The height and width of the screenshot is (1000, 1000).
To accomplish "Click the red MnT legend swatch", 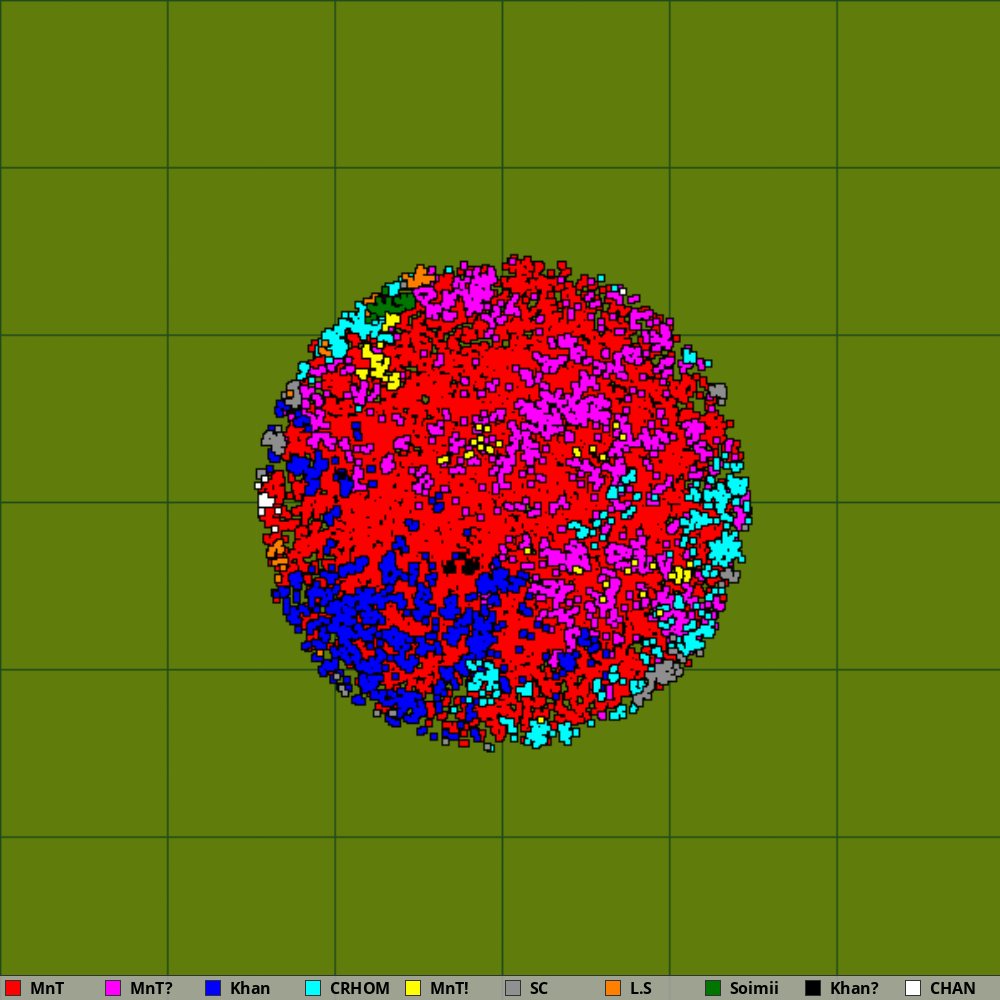I will tap(13, 988).
